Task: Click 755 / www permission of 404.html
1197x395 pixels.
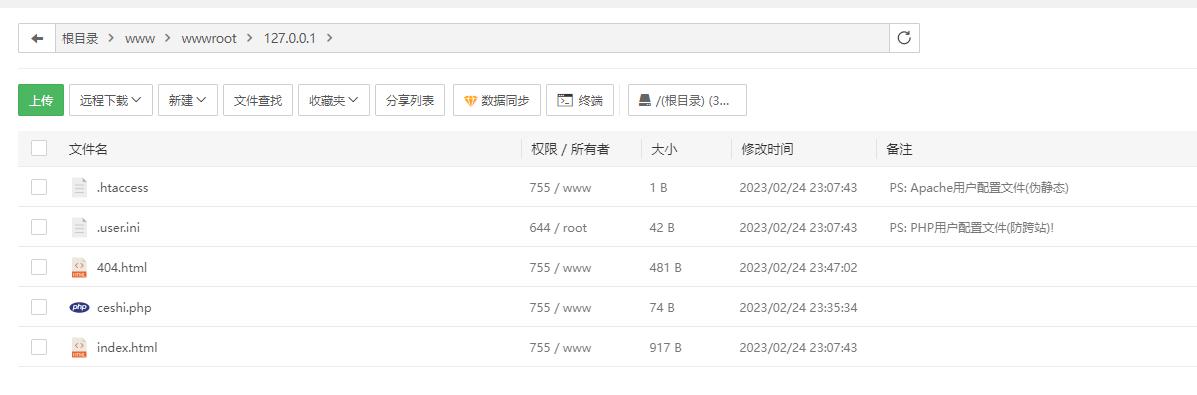Action: (x=560, y=267)
